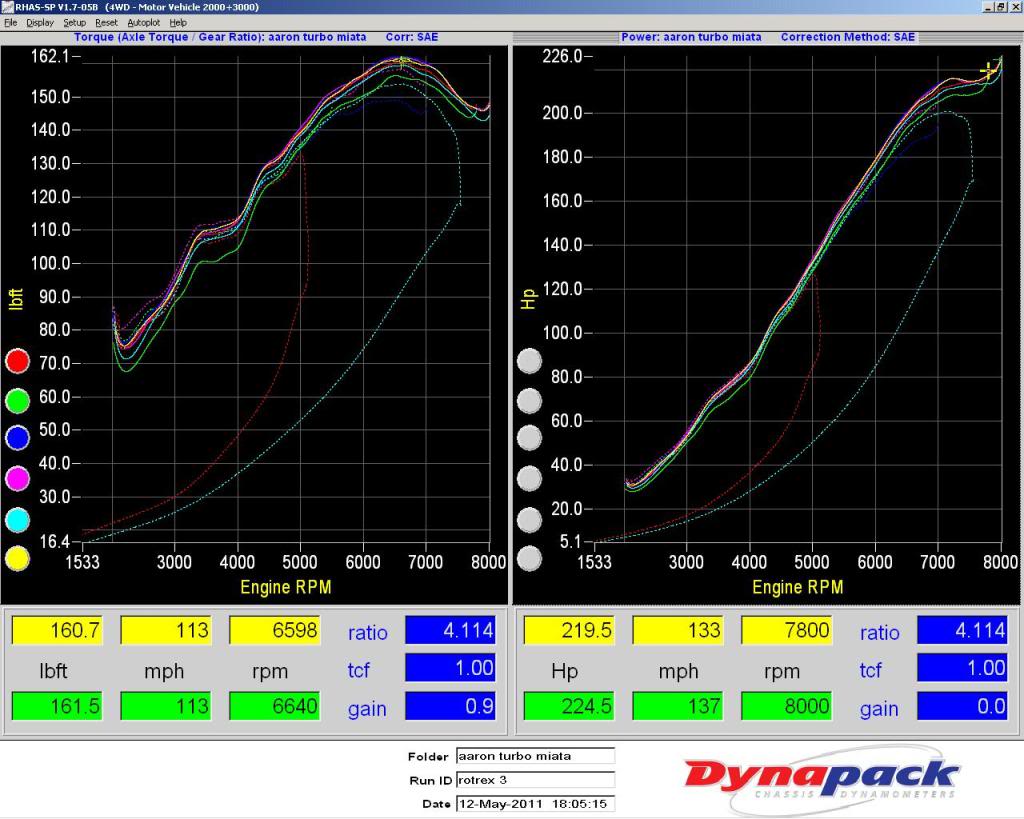
Task: Open the Setup menu
Action: point(74,21)
